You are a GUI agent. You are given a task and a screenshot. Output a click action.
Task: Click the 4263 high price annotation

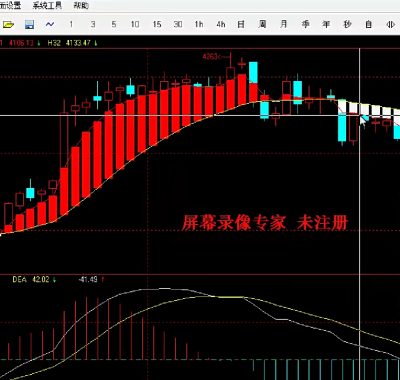pos(211,57)
